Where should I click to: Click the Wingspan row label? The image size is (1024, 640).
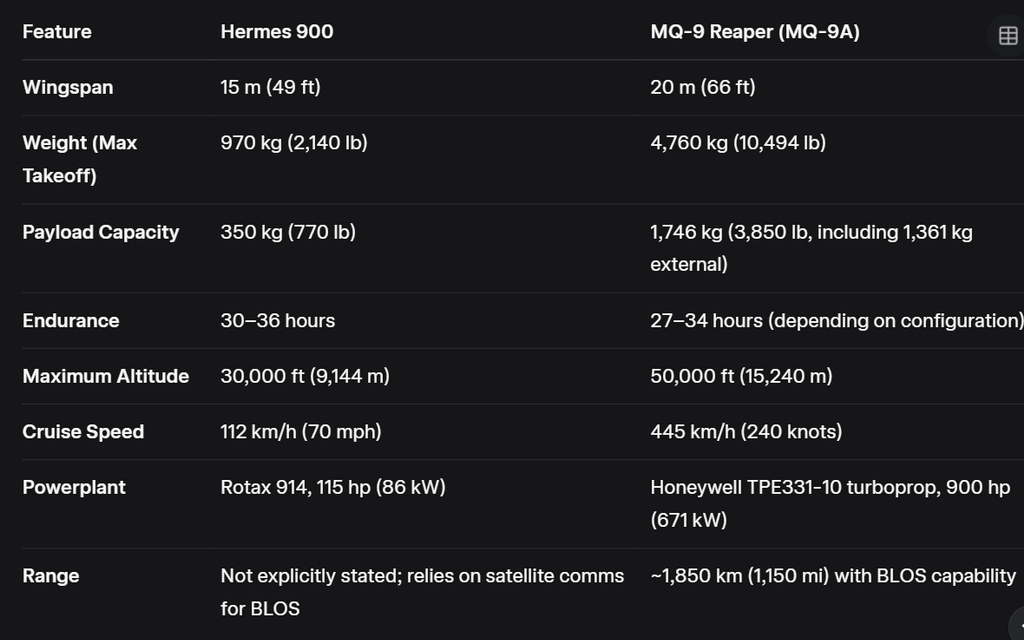point(68,88)
